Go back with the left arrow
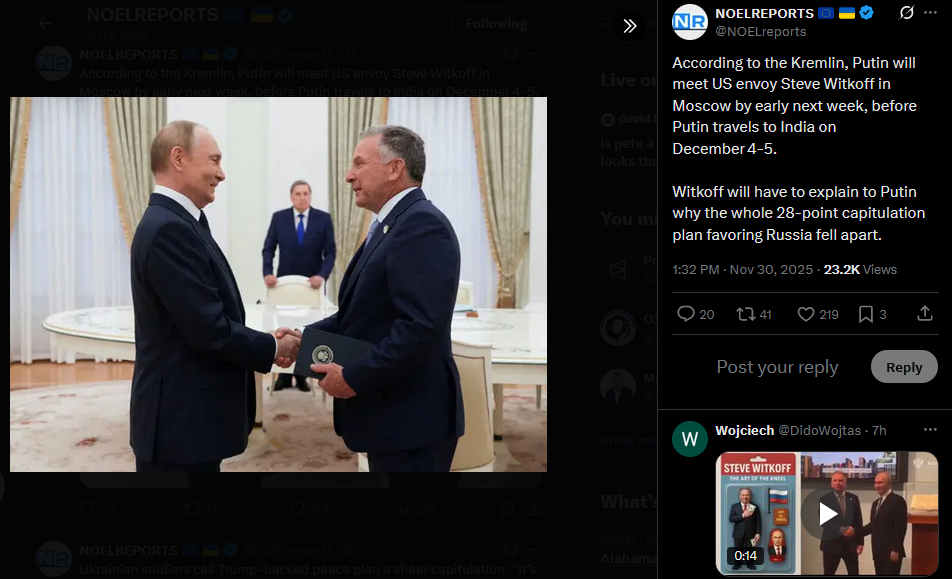Image resolution: width=952 pixels, height=579 pixels. pyautogui.click(x=45, y=24)
